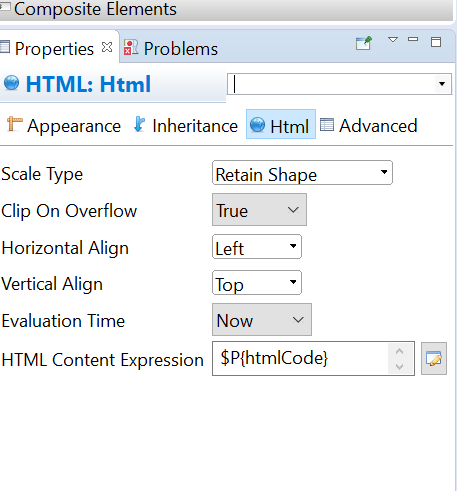The image size is (457, 491).
Task: Maximize the Properties panel
Action: 436,42
